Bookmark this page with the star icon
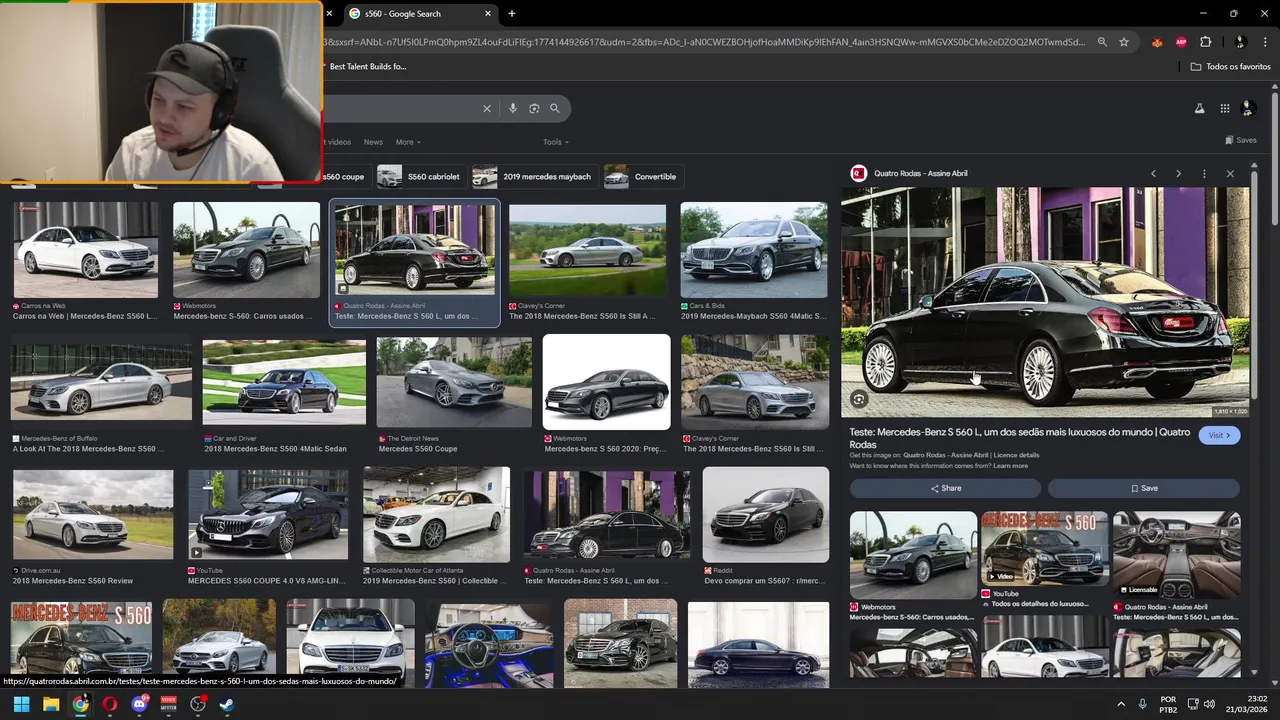The image size is (1280, 720). [1124, 42]
